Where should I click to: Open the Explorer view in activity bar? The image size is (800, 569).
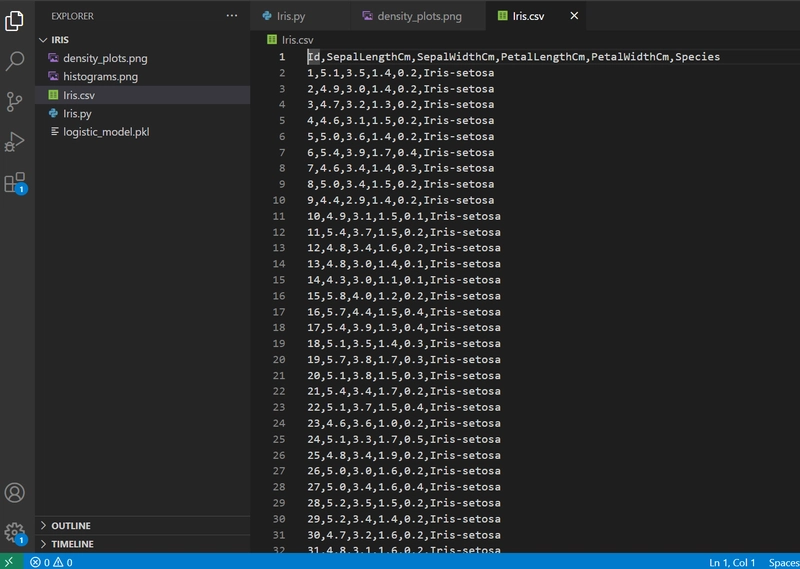click(14, 20)
